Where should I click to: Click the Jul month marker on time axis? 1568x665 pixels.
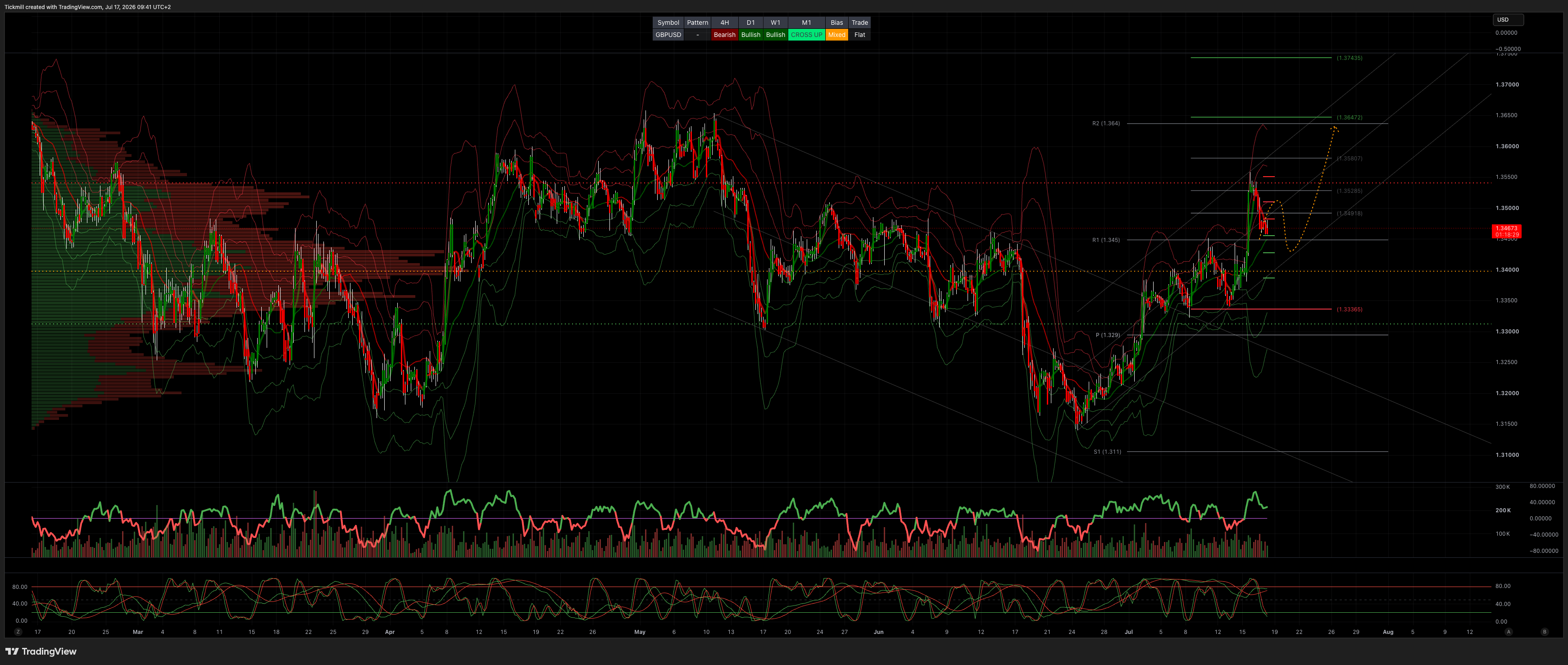(x=1128, y=632)
